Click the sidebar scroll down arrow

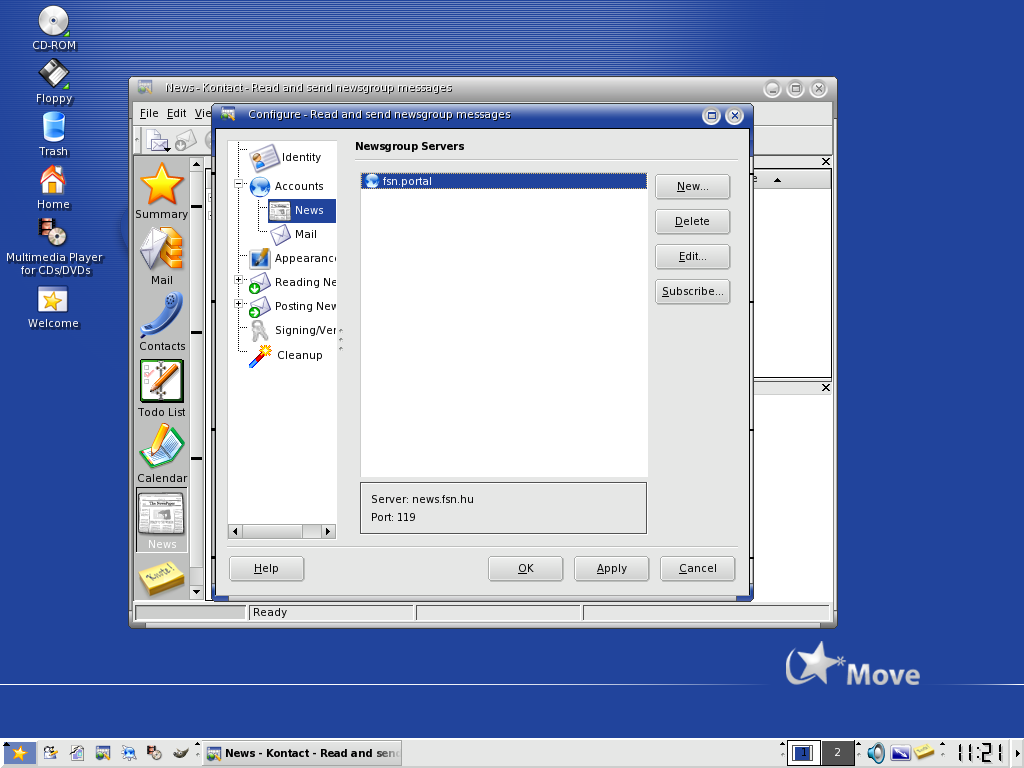click(x=196, y=592)
